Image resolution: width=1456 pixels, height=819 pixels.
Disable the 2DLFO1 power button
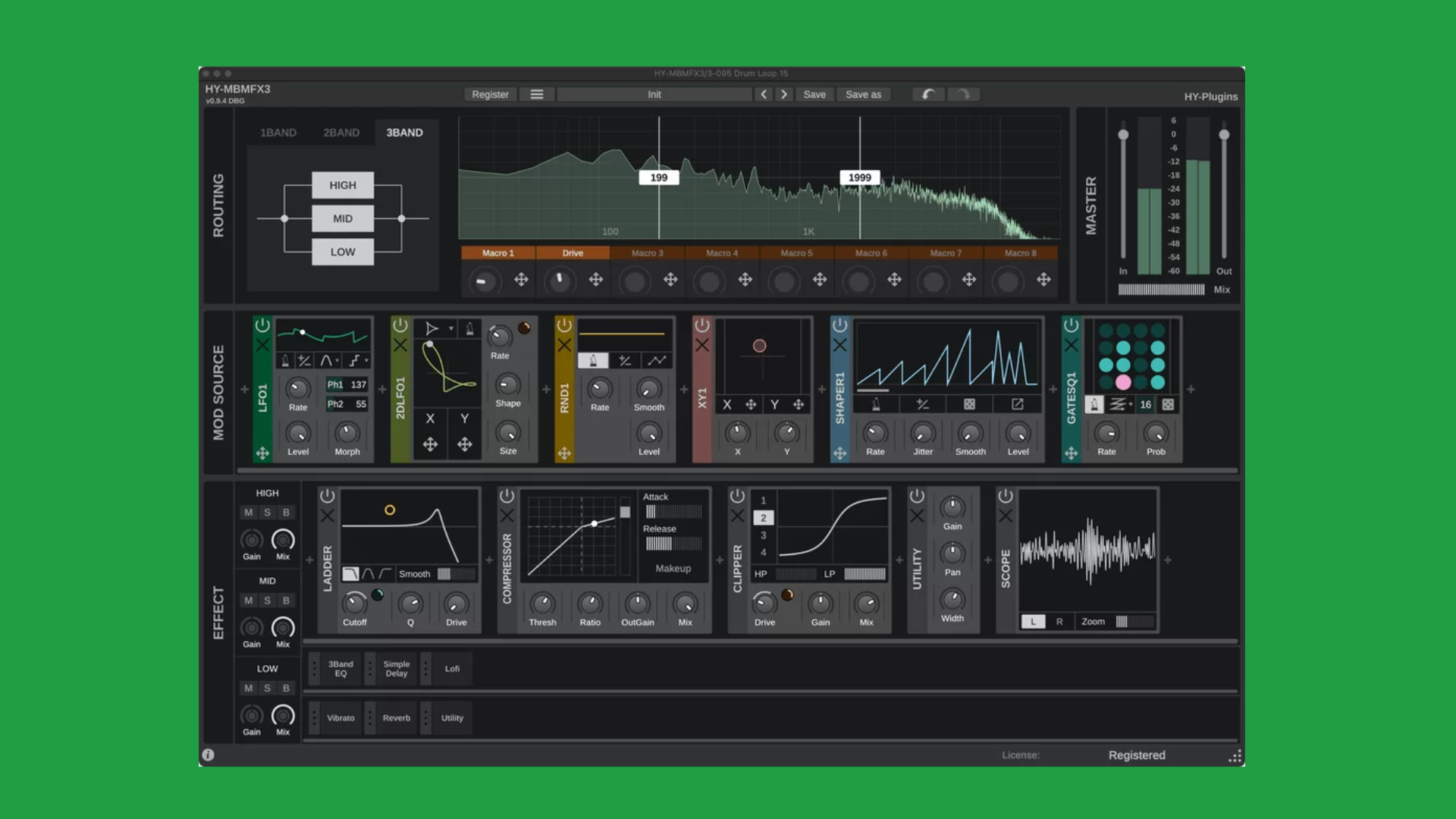point(400,325)
